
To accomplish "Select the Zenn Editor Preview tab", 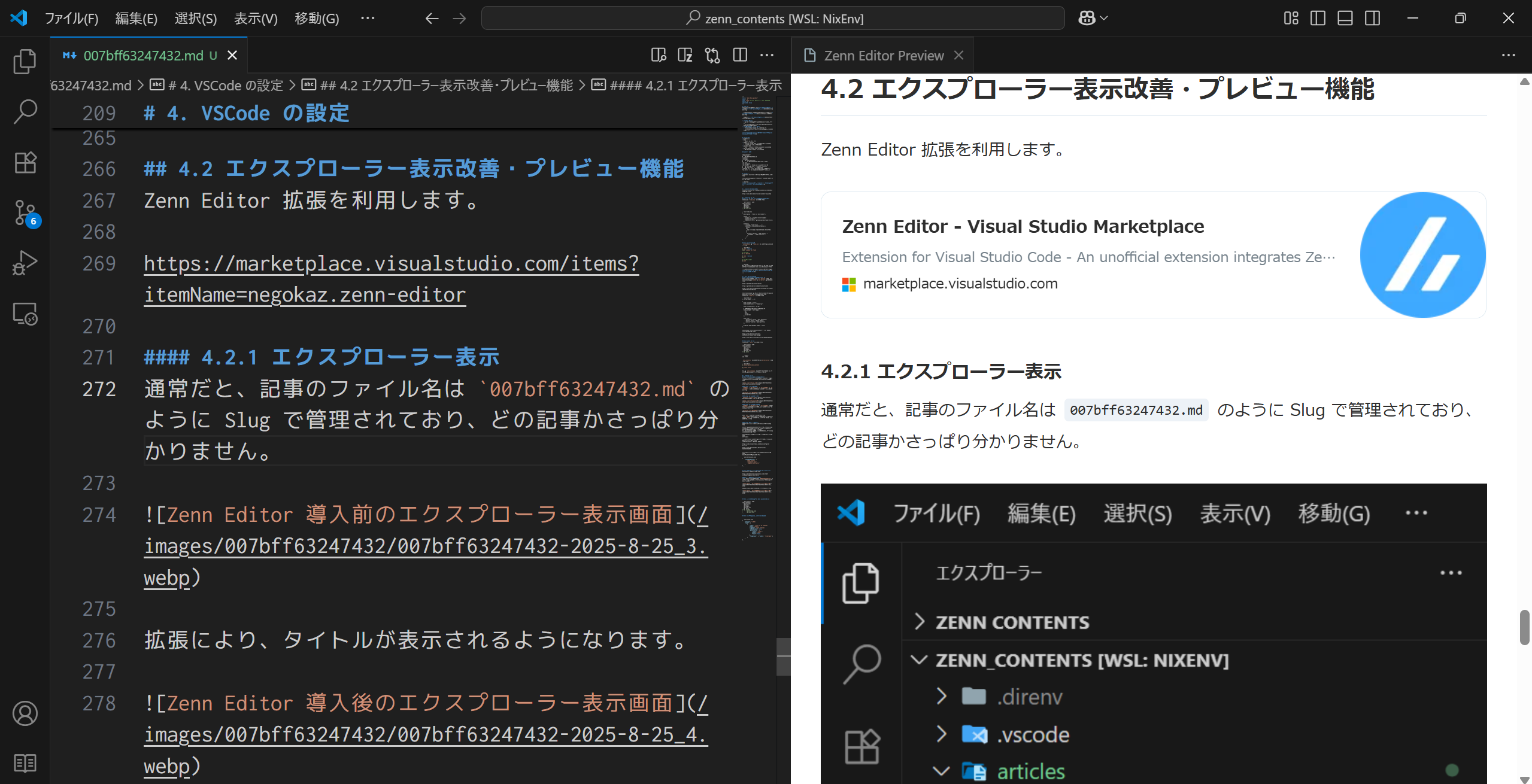I will (x=882, y=55).
